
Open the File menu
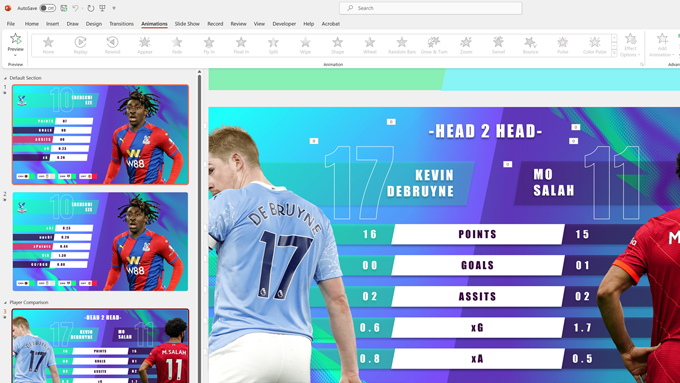coord(11,24)
